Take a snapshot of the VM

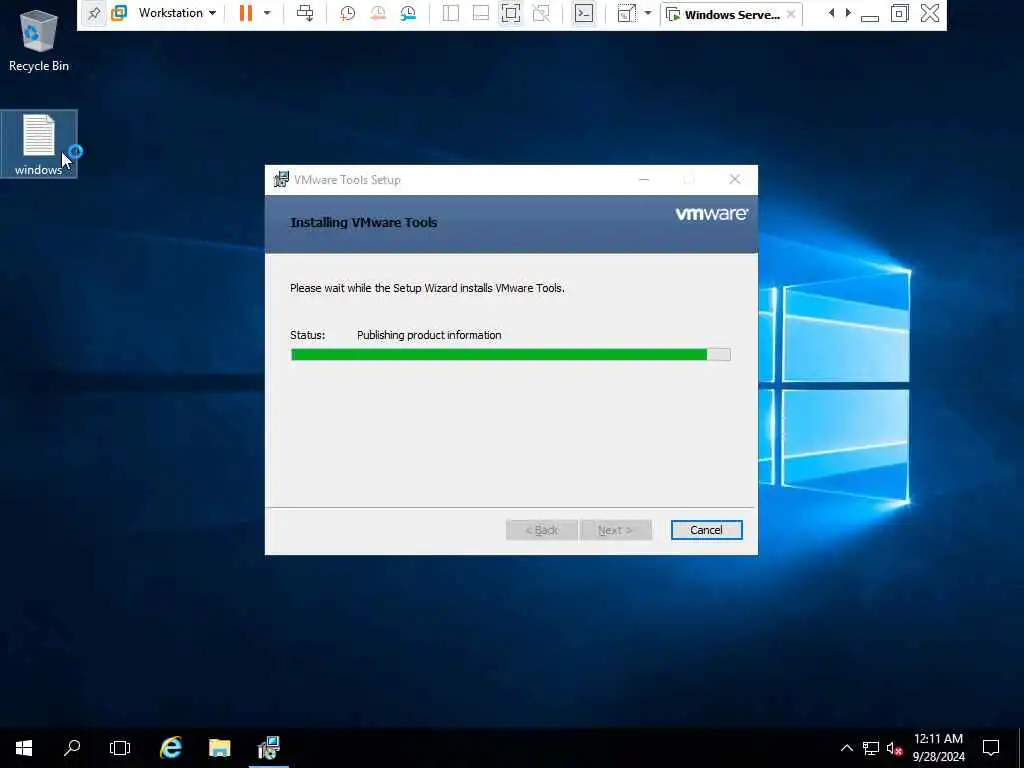point(347,13)
